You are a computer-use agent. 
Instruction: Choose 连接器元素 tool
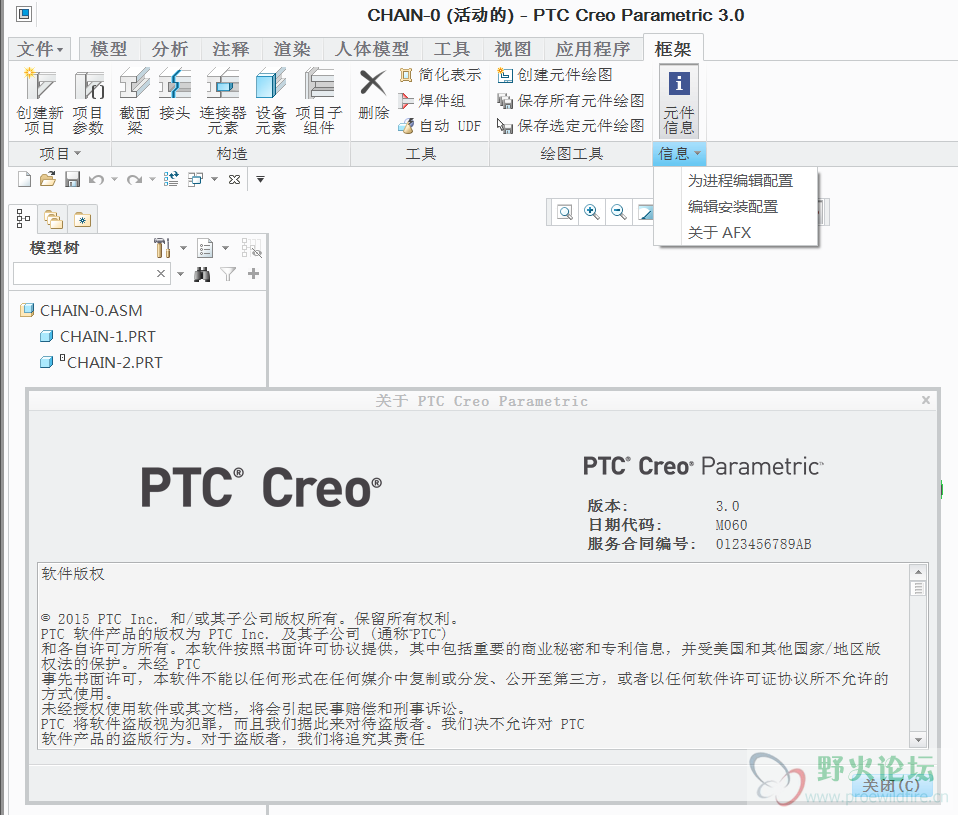[x=222, y=101]
